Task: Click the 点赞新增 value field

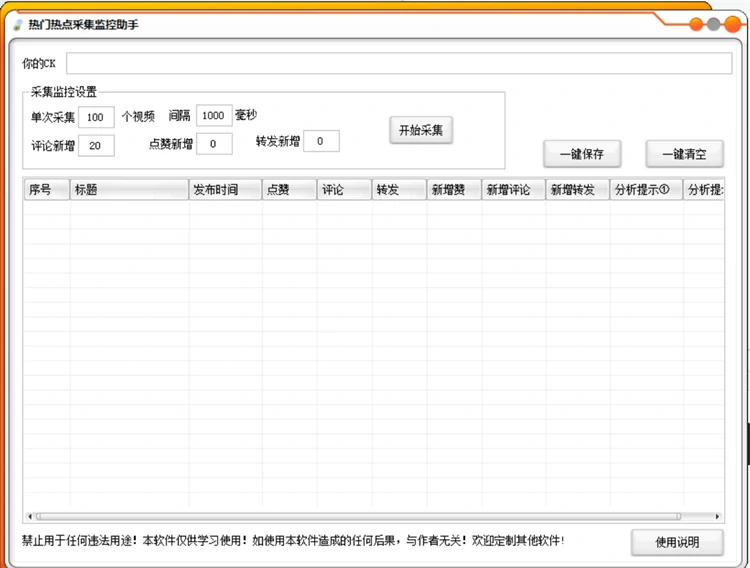Action: [x=214, y=144]
